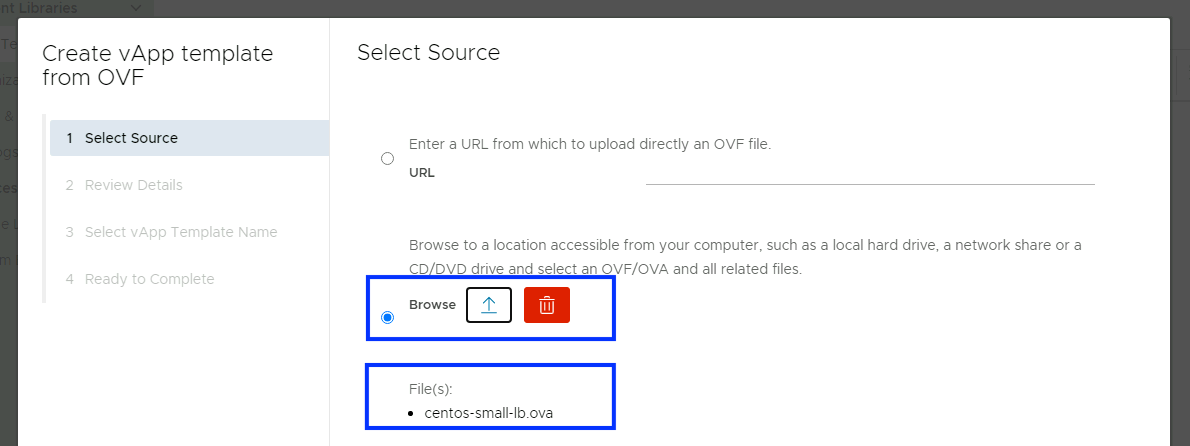Jump to Select vApp Template Name step
This screenshot has height=446, width=1190.
pyautogui.click(x=180, y=232)
